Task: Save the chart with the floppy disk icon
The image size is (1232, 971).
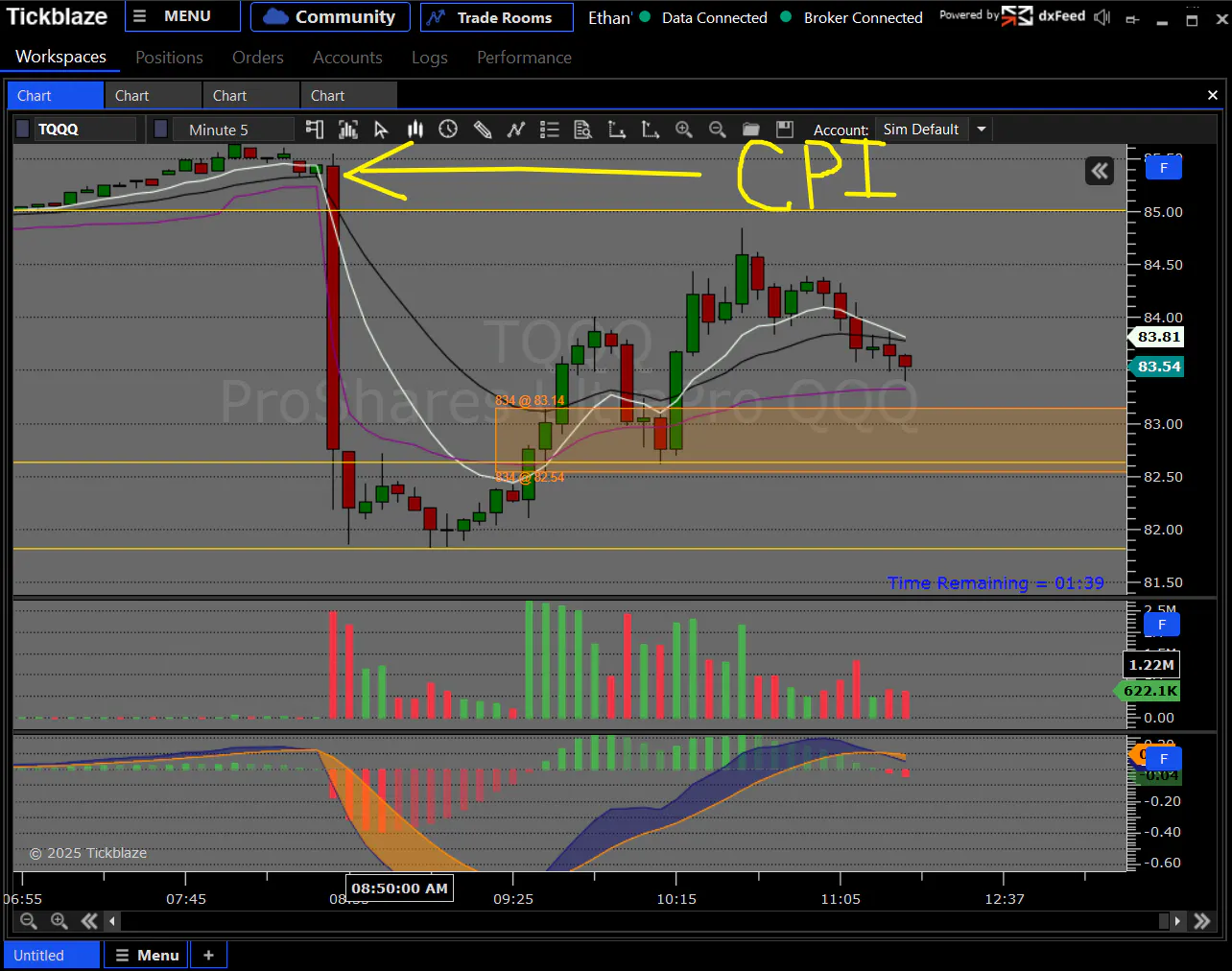Action: point(784,129)
